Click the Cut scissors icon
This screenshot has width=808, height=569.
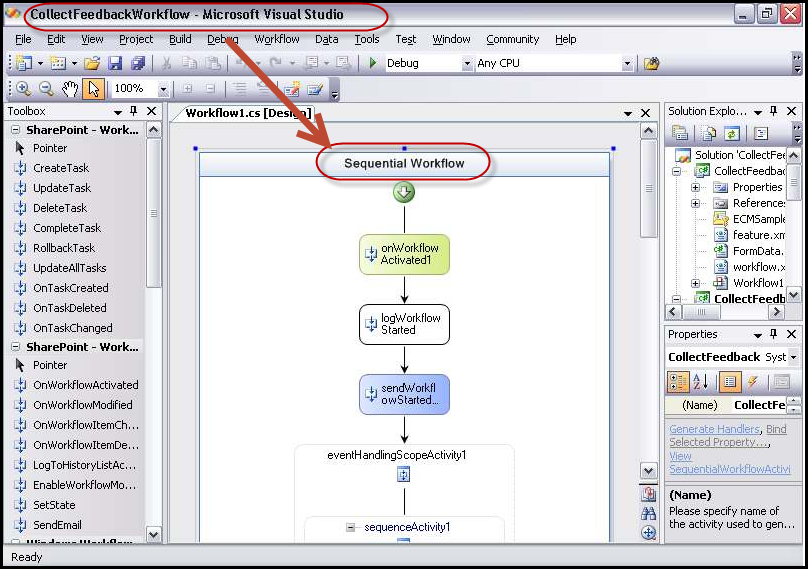[x=166, y=63]
